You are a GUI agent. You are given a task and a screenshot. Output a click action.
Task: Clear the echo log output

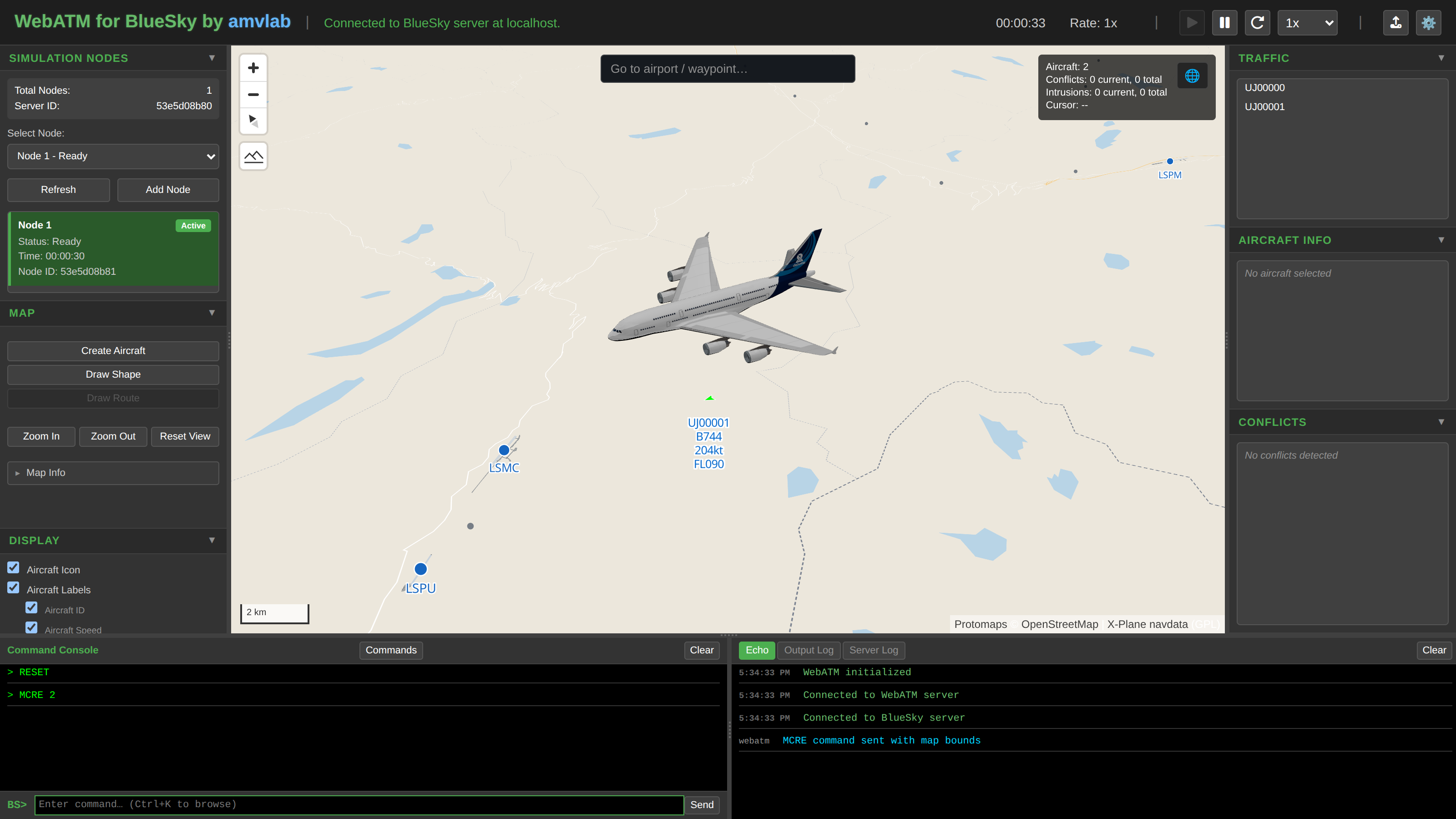pos(1434,650)
